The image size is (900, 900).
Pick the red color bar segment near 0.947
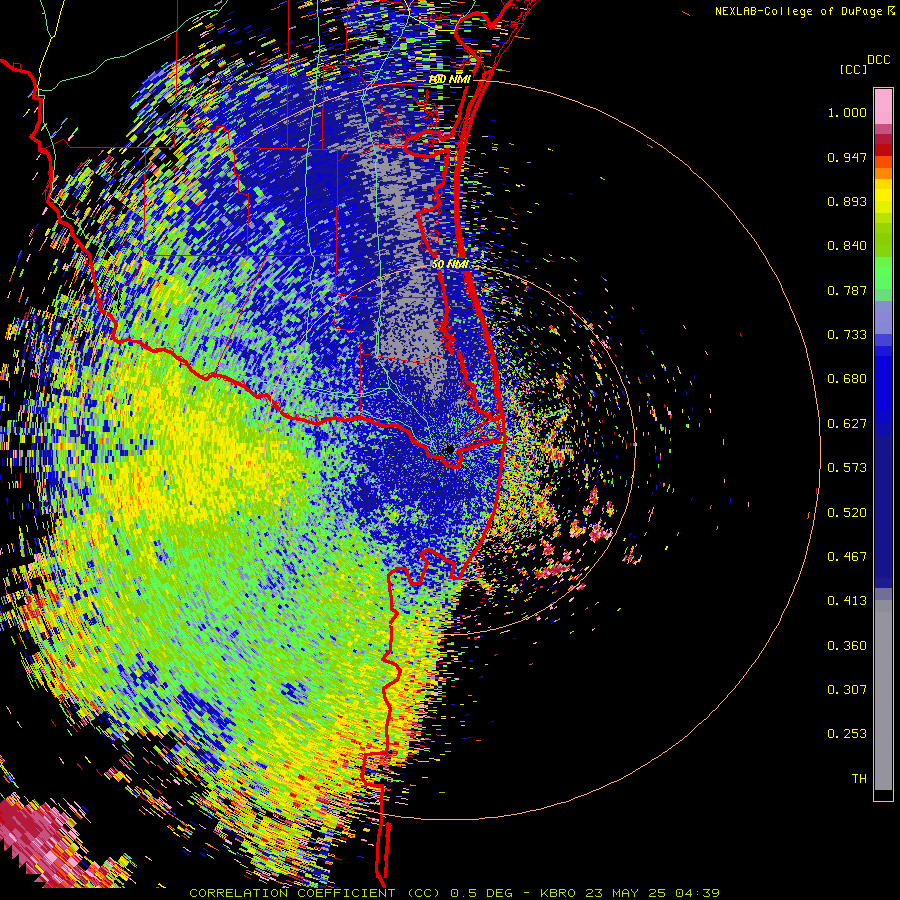[x=883, y=150]
